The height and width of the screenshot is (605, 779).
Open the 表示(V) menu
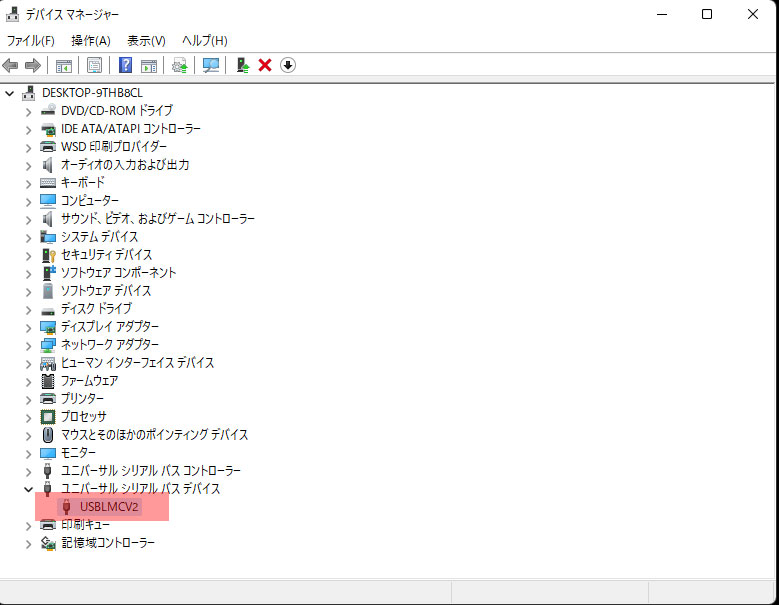tap(146, 41)
